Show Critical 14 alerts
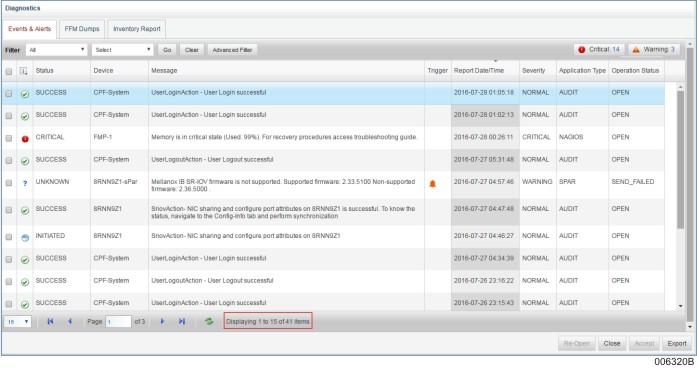Image resolution: width=697 pixels, height=369 pixels. tap(599, 49)
